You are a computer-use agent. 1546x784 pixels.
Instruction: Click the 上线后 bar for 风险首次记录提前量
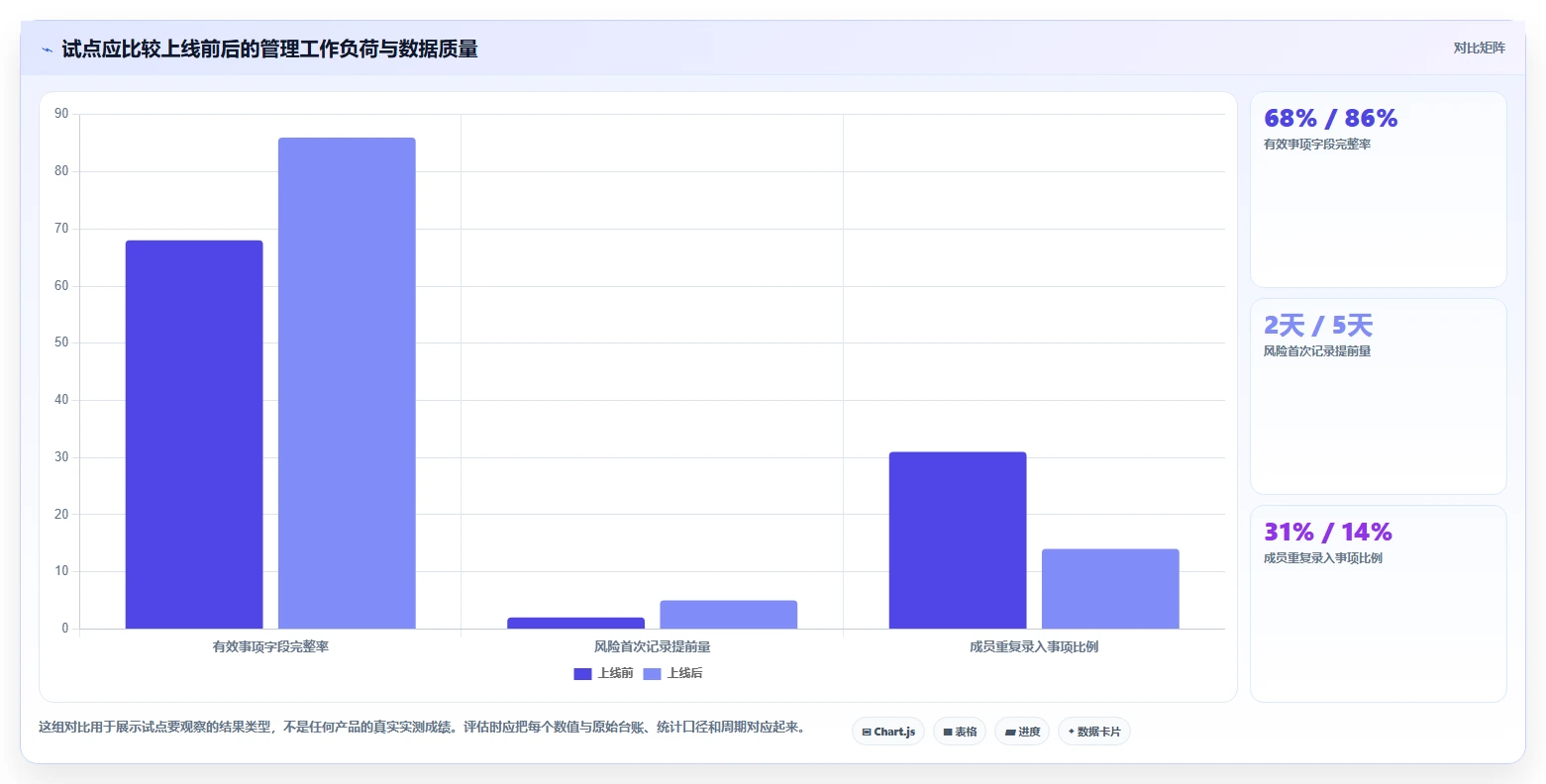tap(728, 615)
